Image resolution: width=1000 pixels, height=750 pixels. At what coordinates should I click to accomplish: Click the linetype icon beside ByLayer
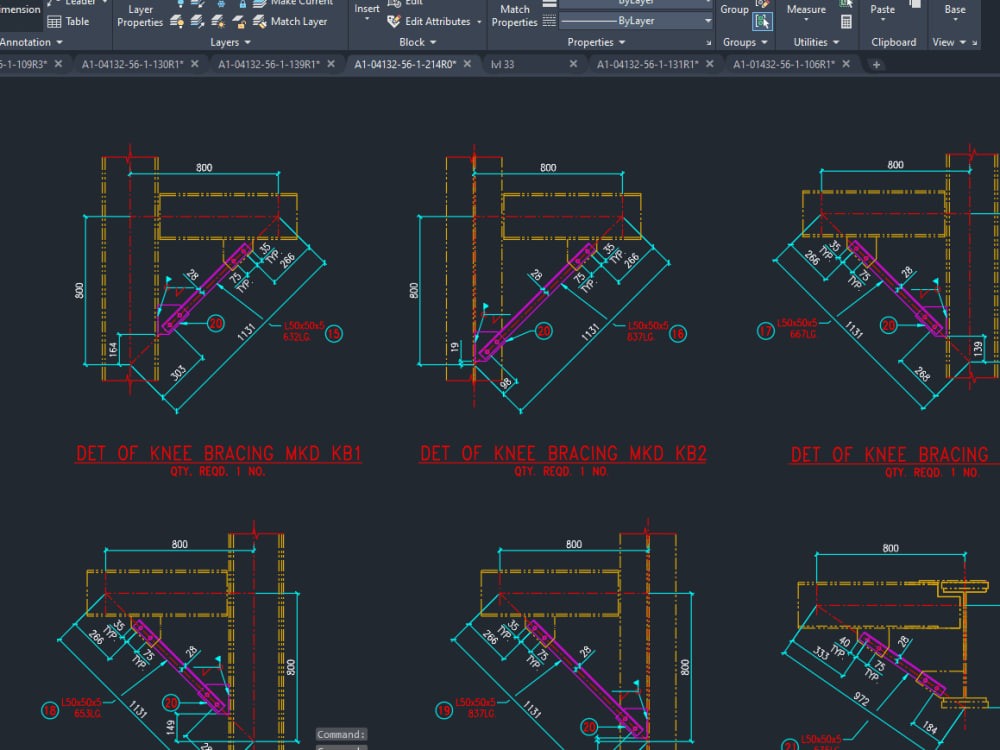point(550,21)
